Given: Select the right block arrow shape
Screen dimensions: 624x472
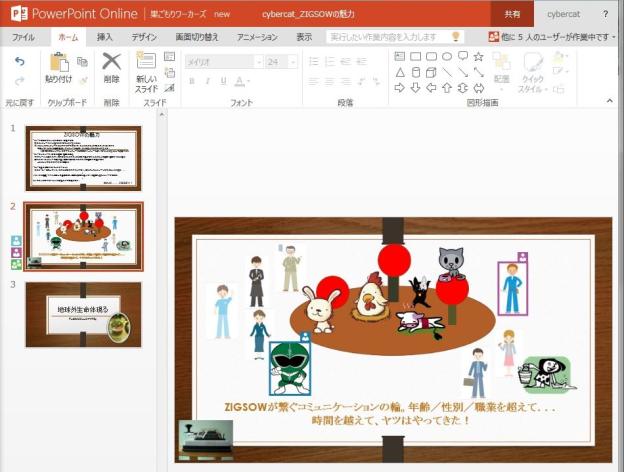Looking at the screenshot, I should [x=400, y=88].
